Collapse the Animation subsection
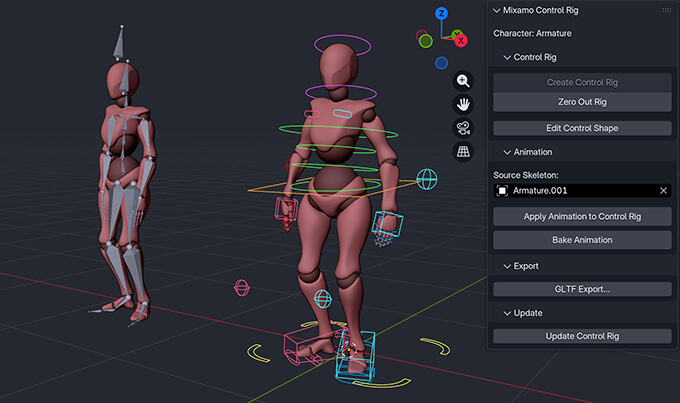This screenshot has width=680, height=403. click(x=507, y=152)
